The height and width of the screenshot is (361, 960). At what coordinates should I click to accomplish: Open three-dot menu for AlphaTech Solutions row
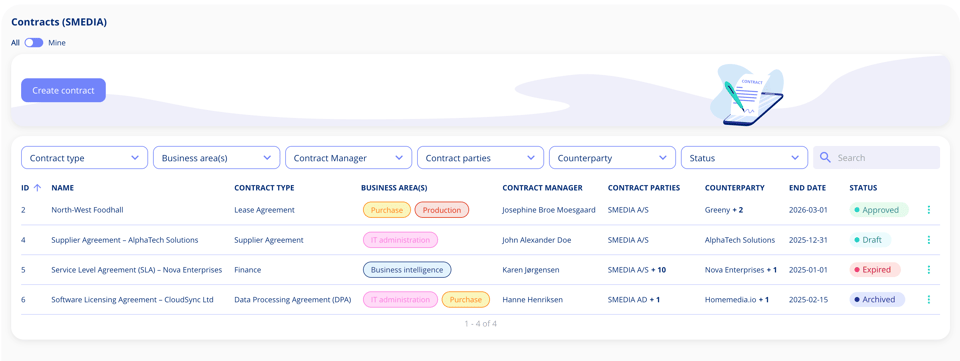pos(929,240)
